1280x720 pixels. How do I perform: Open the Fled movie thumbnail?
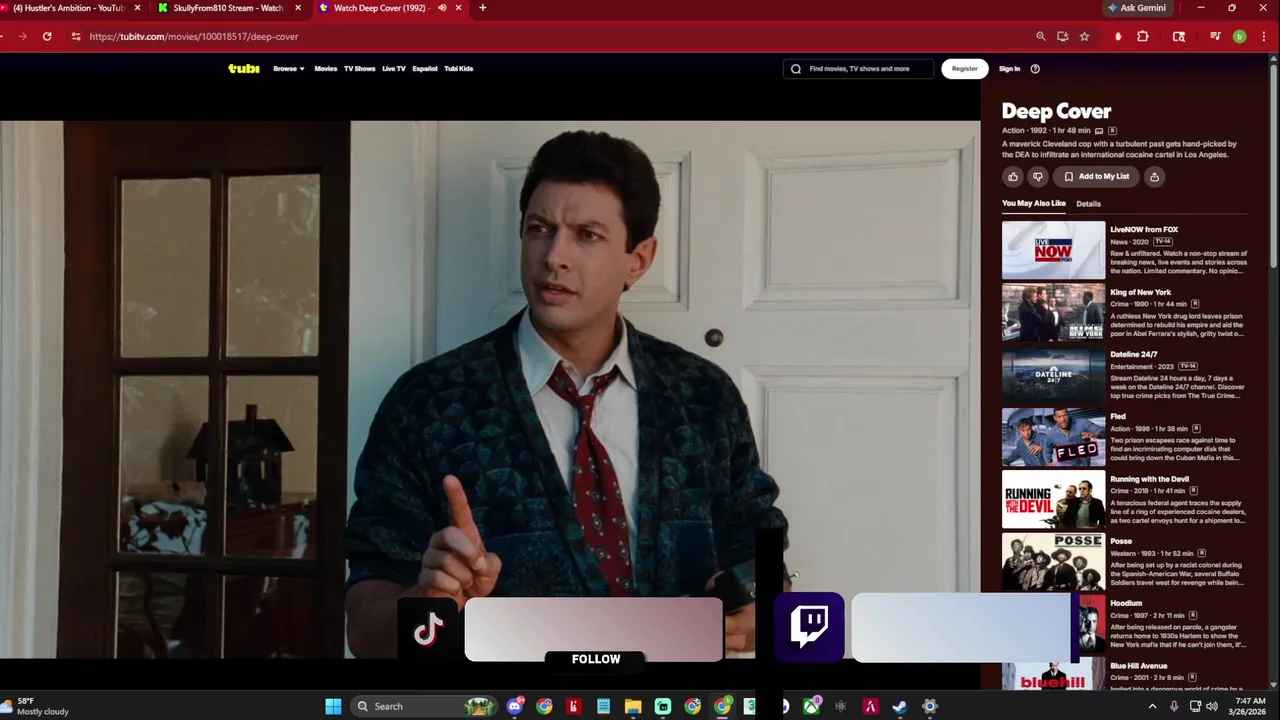tap(1053, 437)
